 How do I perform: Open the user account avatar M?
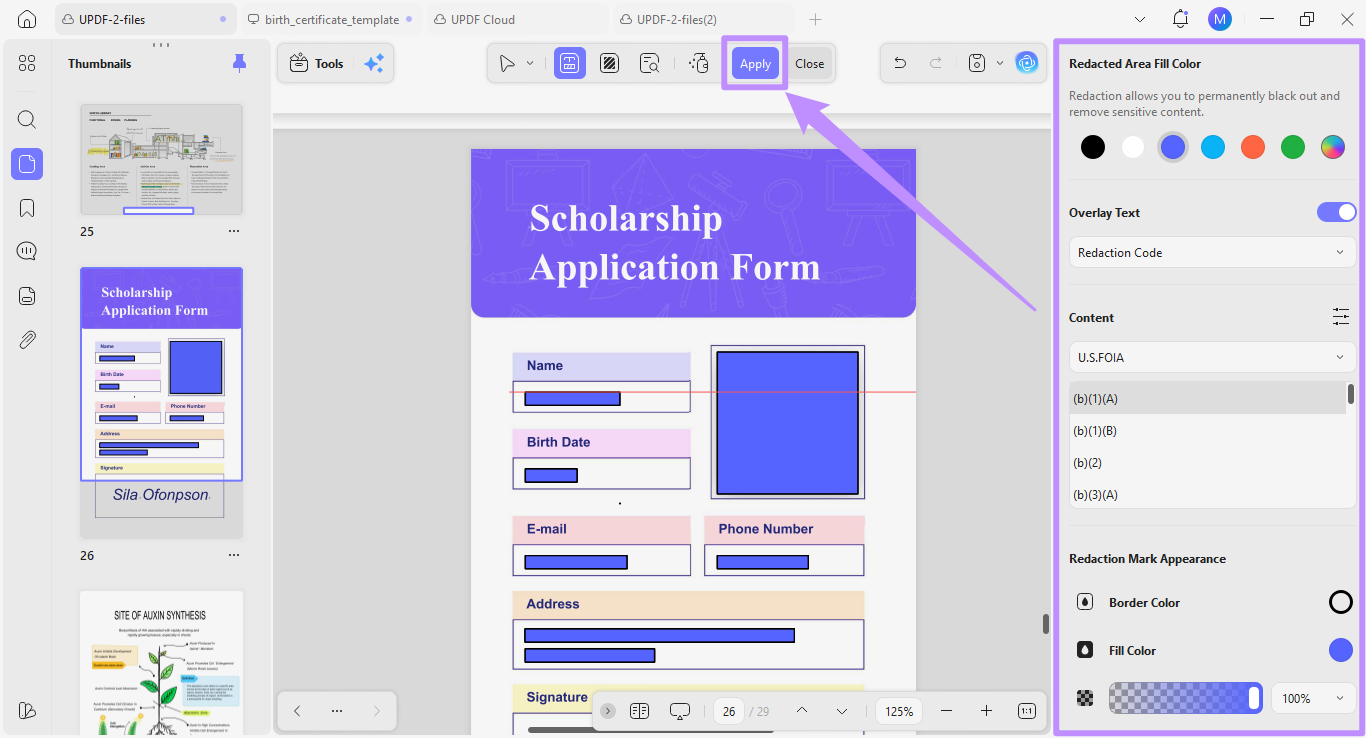[x=1220, y=19]
